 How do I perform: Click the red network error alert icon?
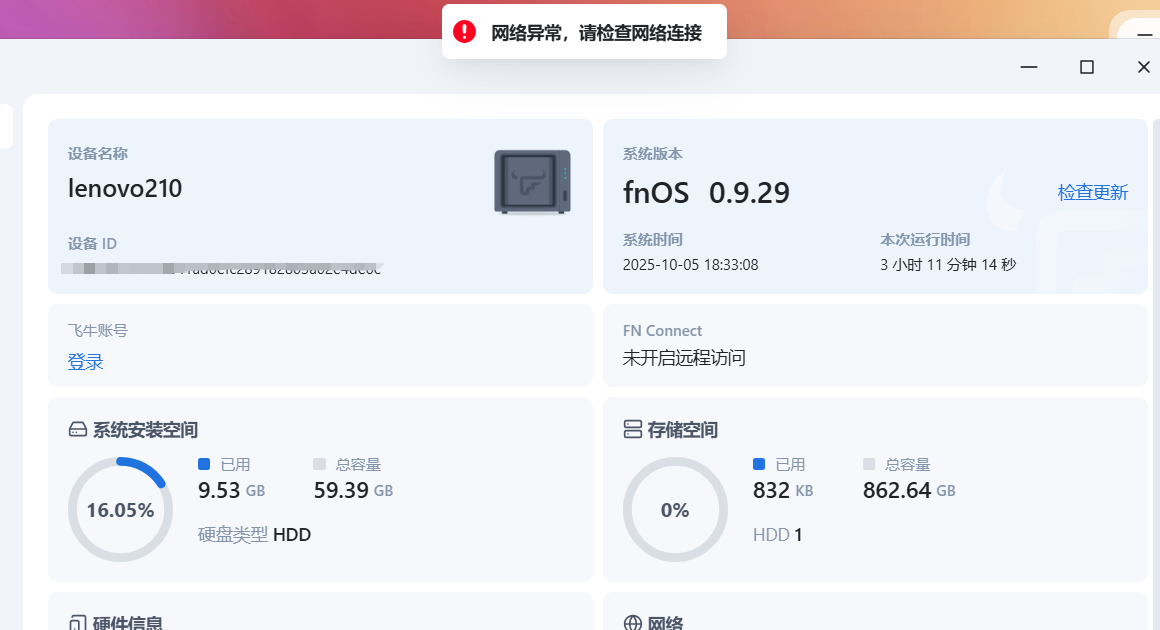pyautogui.click(x=465, y=32)
